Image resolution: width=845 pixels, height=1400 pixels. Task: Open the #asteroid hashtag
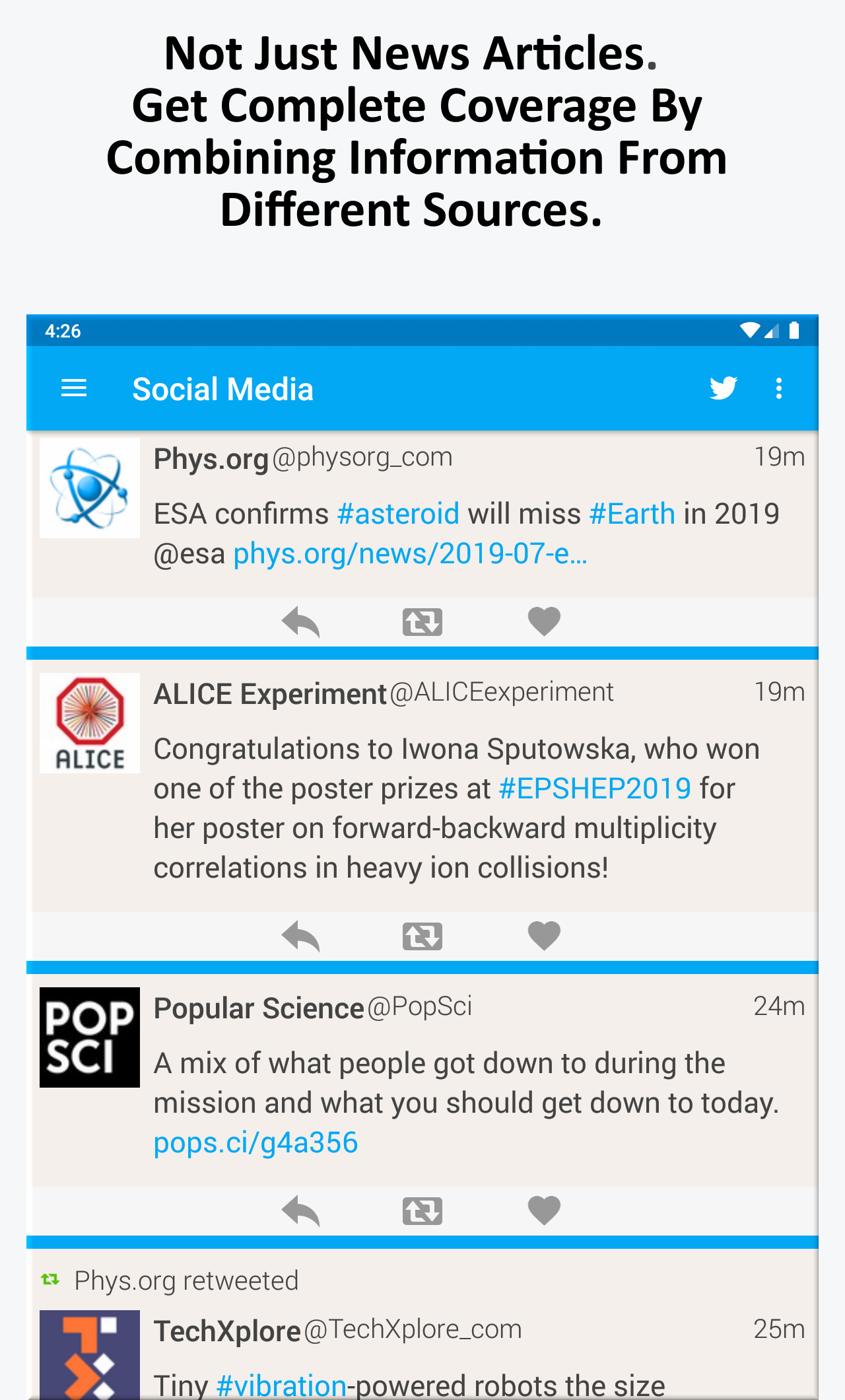coord(398,514)
